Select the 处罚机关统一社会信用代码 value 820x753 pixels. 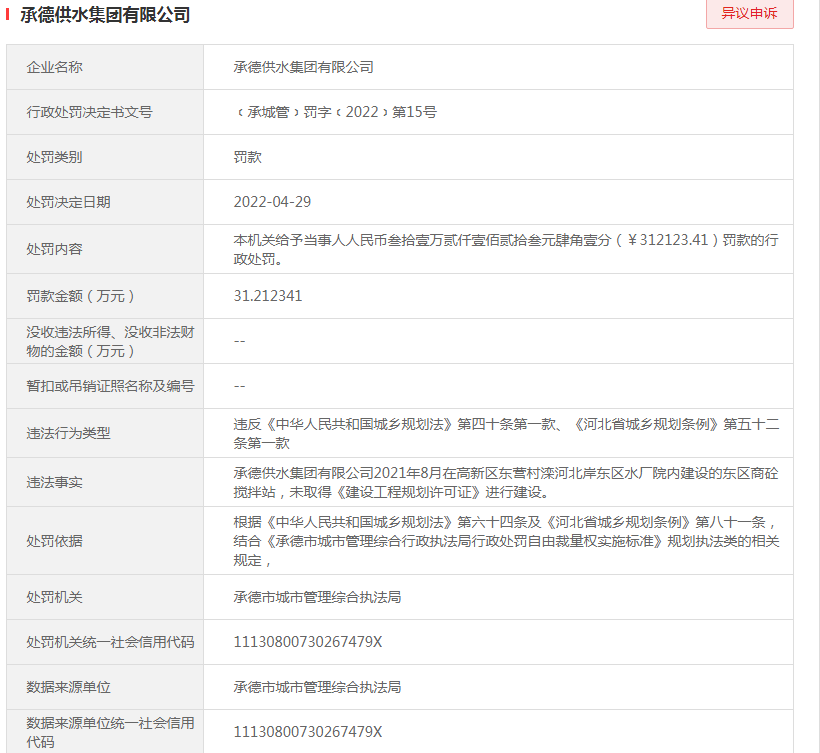click(308, 642)
